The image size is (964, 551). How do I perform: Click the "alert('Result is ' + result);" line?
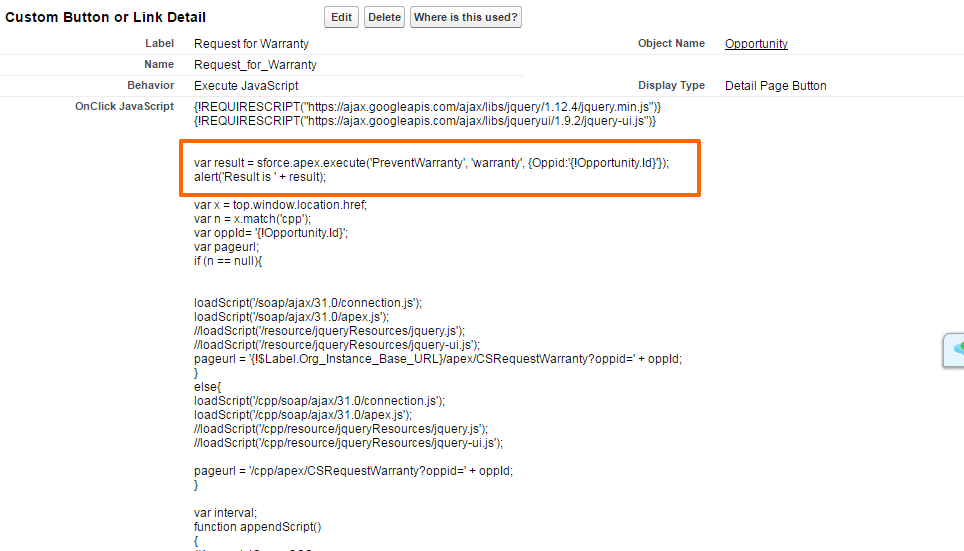point(260,176)
